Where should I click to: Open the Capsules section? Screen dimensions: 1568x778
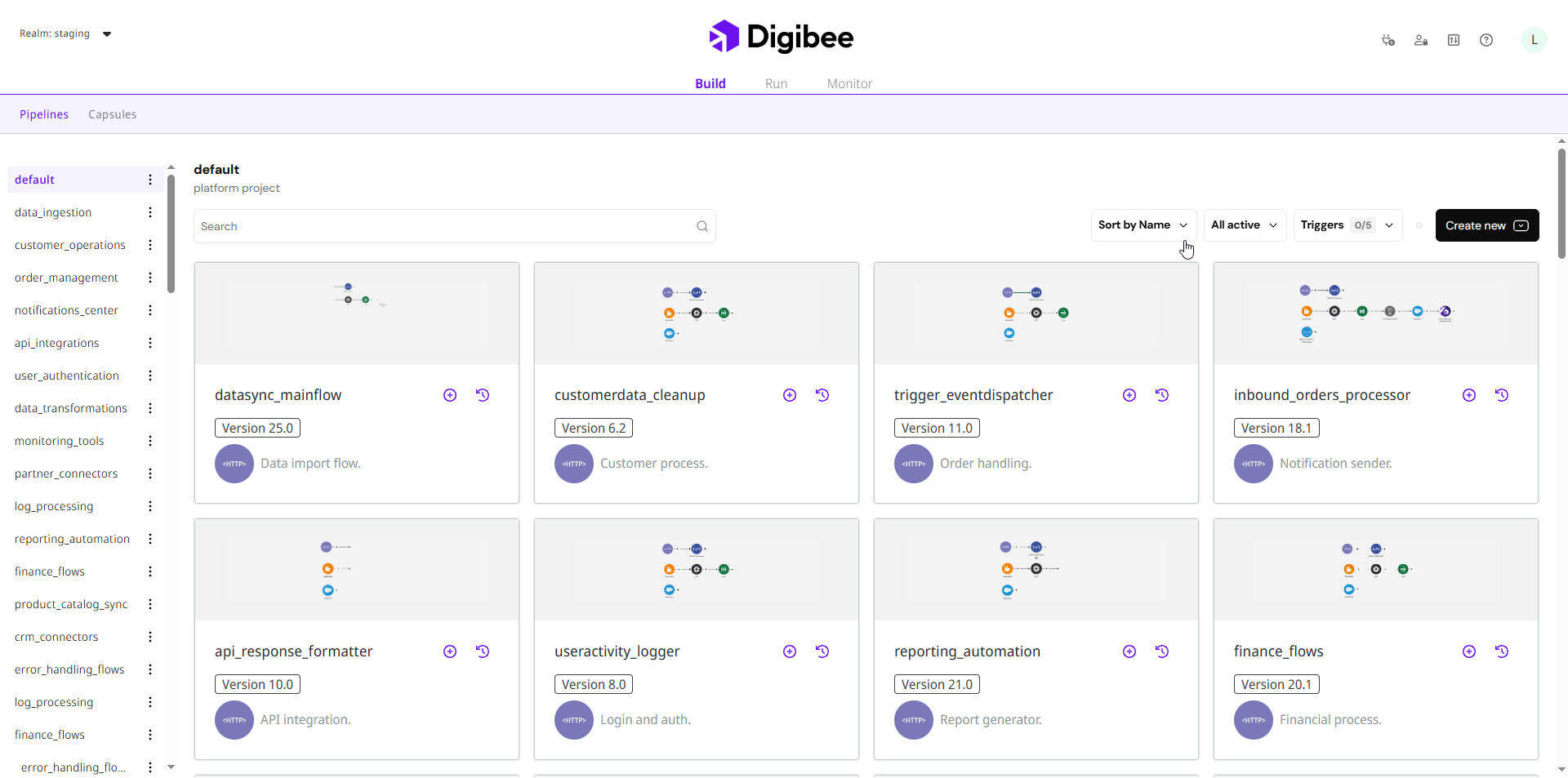tap(112, 114)
